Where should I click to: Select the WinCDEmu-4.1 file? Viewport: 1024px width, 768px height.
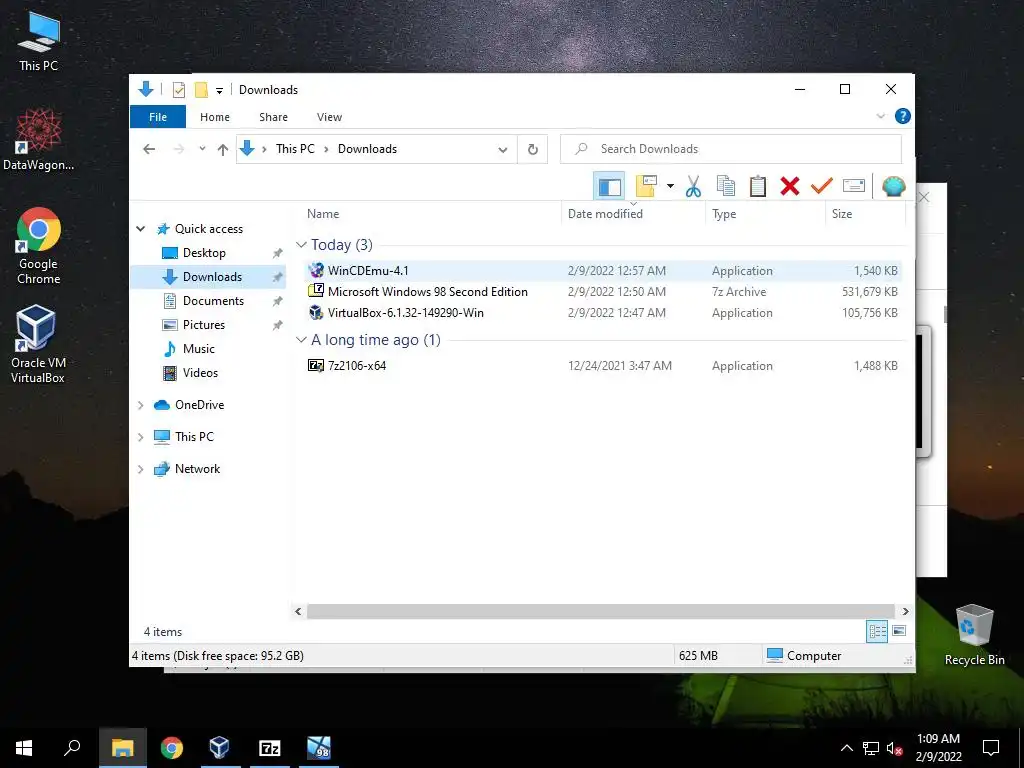click(x=603, y=271)
